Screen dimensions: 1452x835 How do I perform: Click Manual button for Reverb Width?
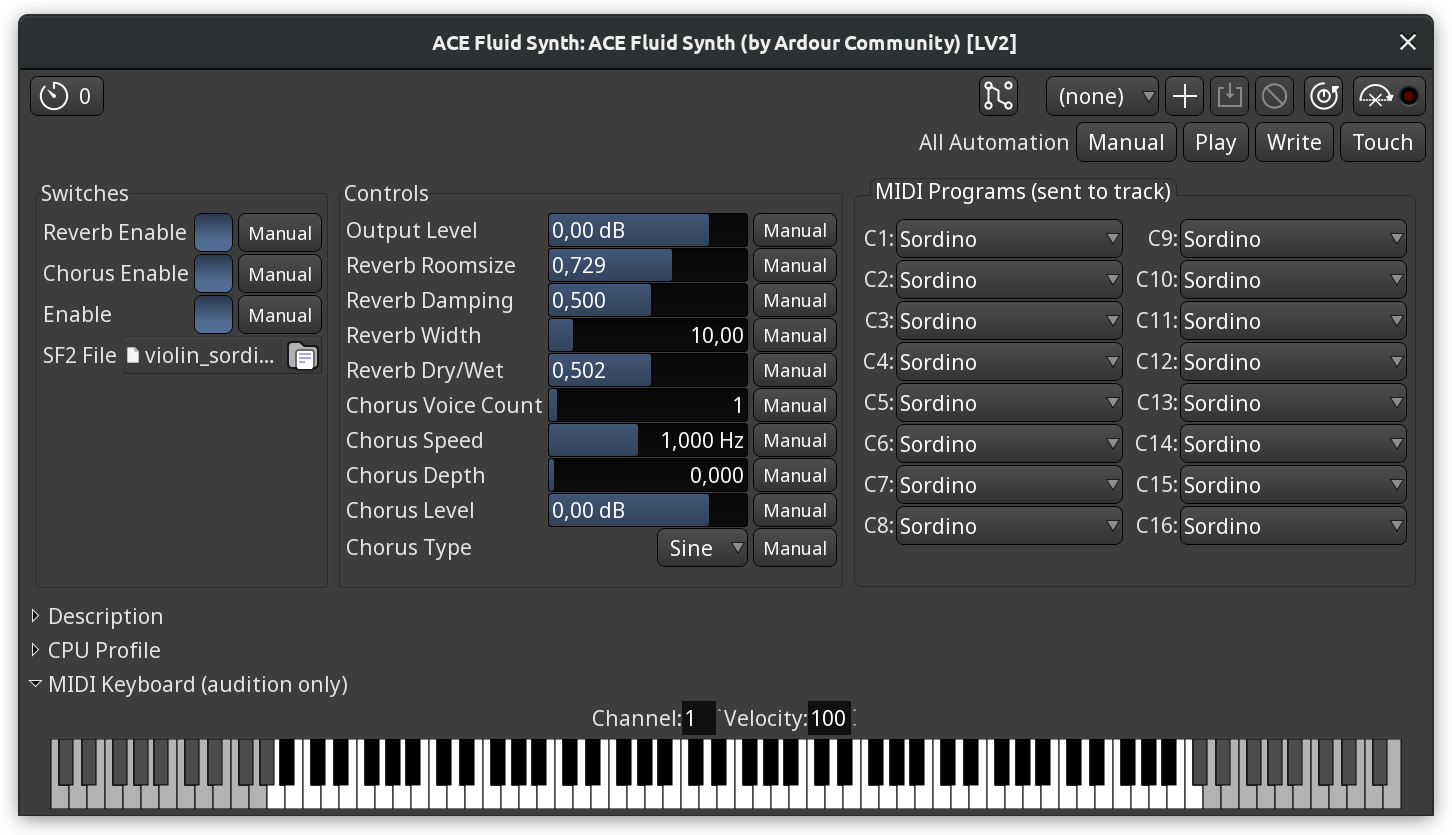coord(795,336)
